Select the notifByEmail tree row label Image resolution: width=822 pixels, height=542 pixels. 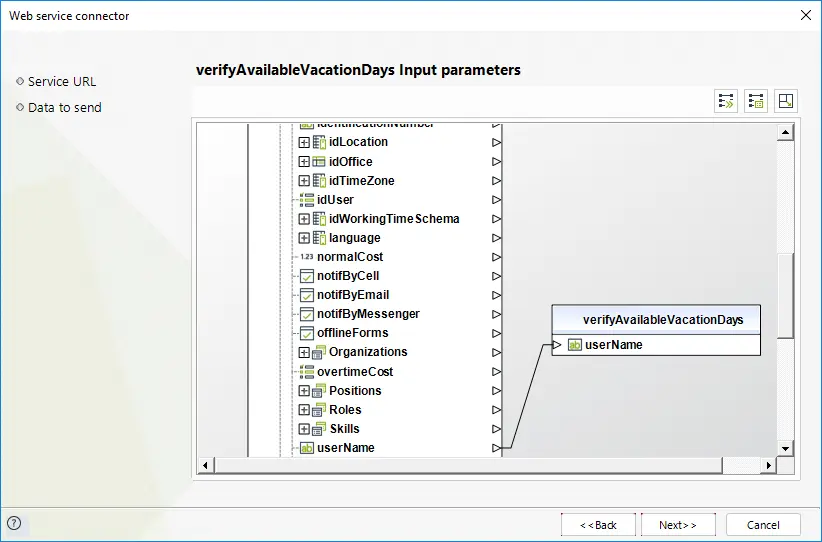click(x=353, y=295)
